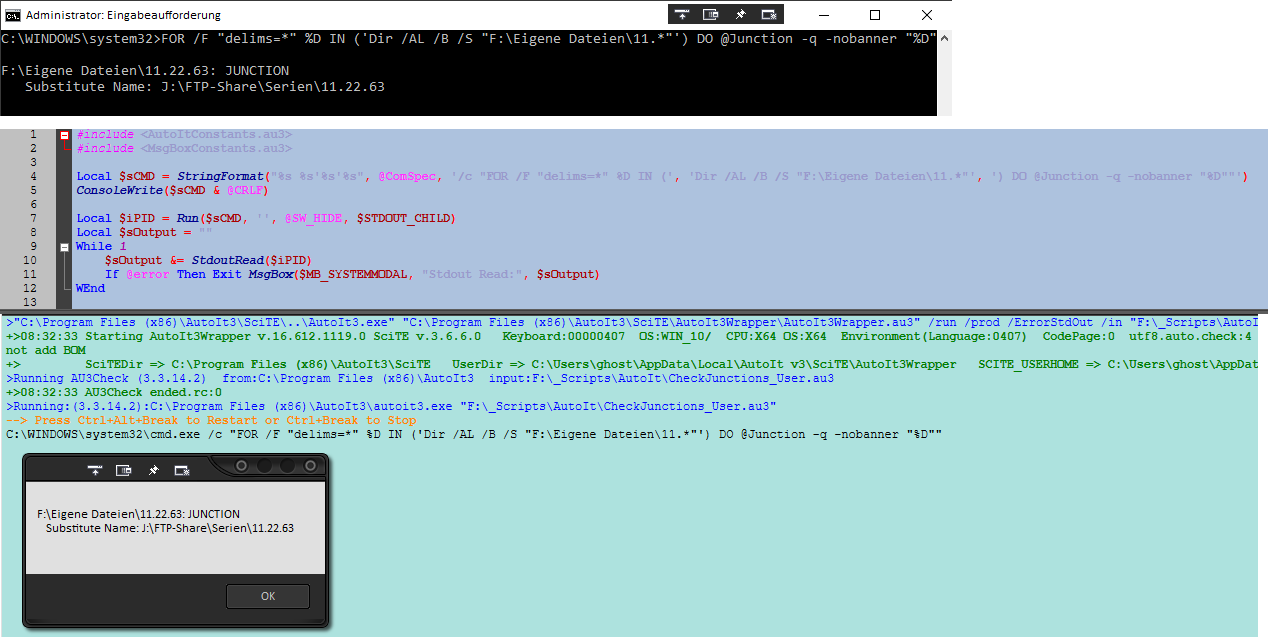Pin the Eingabeaufforderung window on top
The height and width of the screenshot is (637, 1268).
click(740, 15)
